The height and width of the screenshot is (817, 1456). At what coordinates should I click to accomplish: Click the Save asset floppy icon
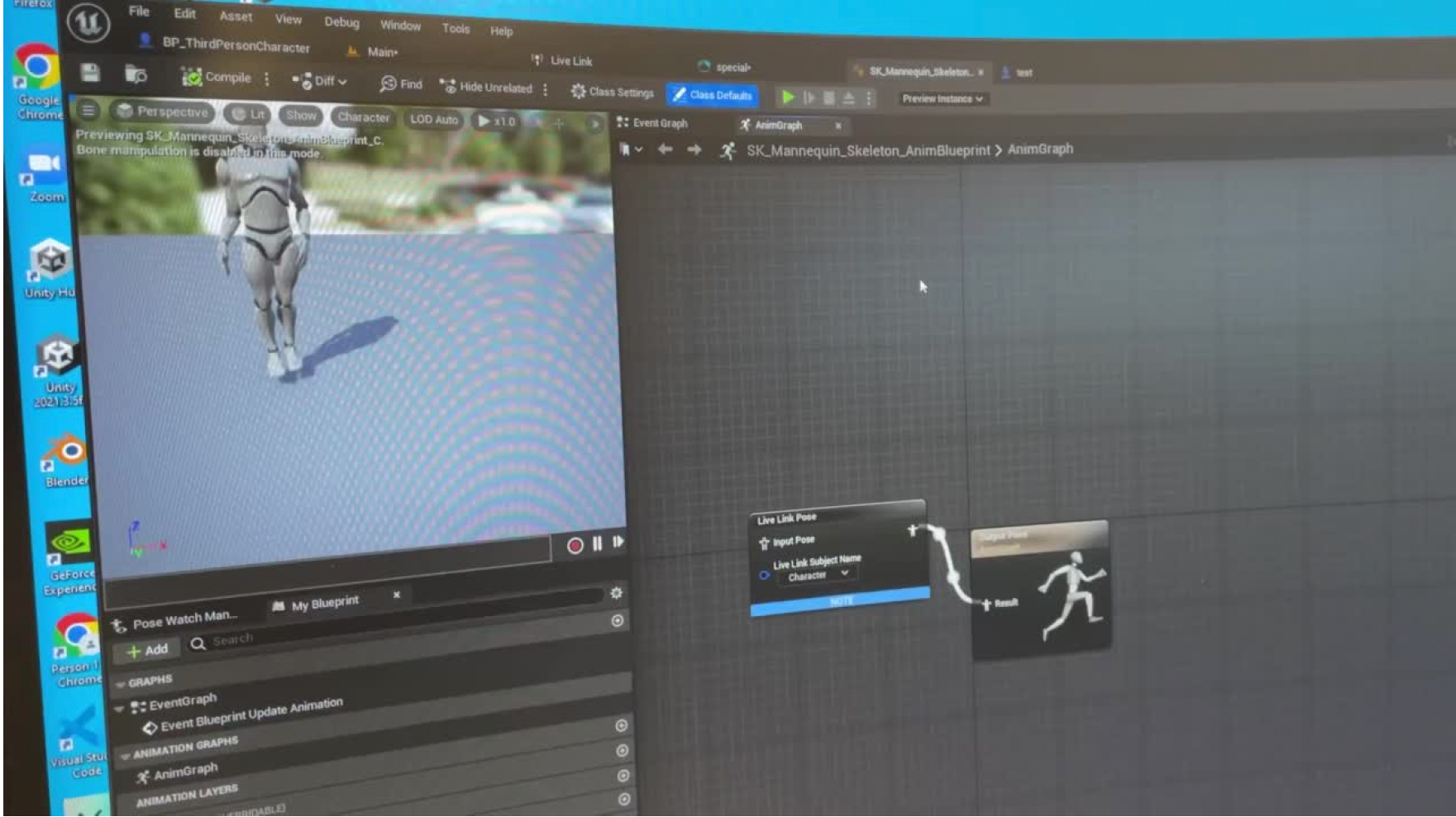coord(90,73)
